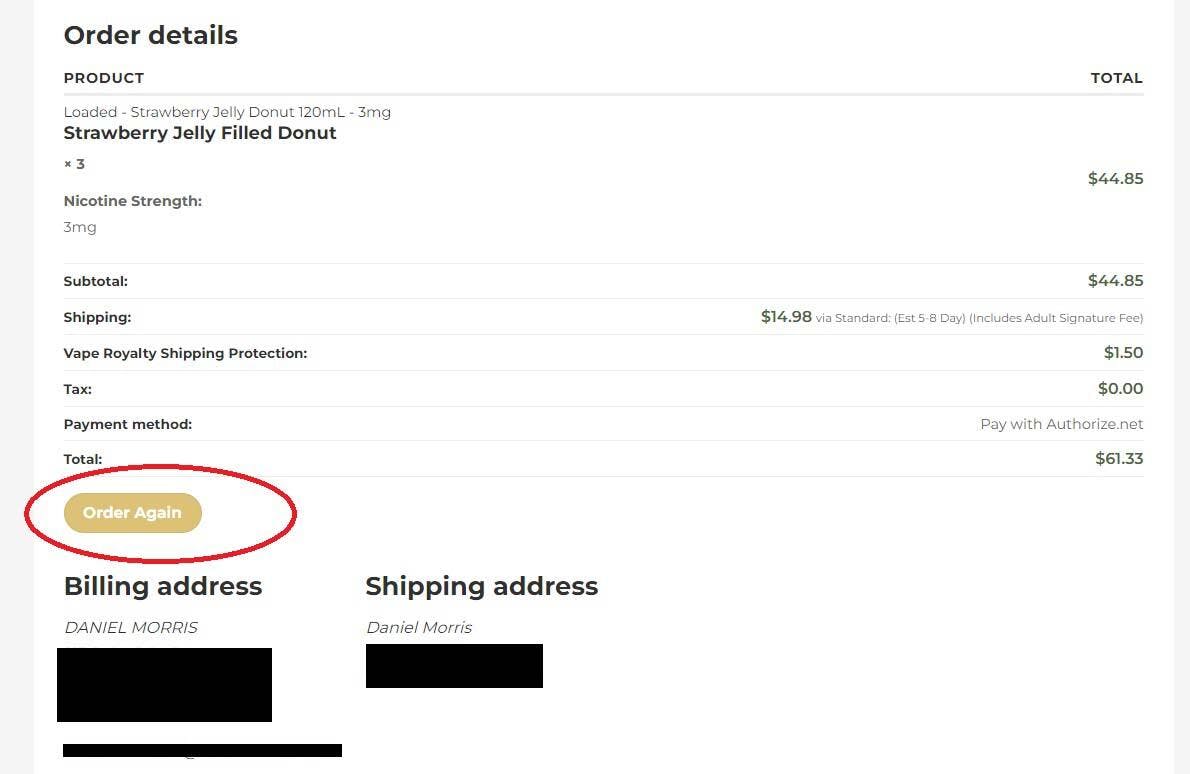Viewport: 1190px width, 774px height.
Task: Click the TOTAL column header
Action: coord(1116,78)
